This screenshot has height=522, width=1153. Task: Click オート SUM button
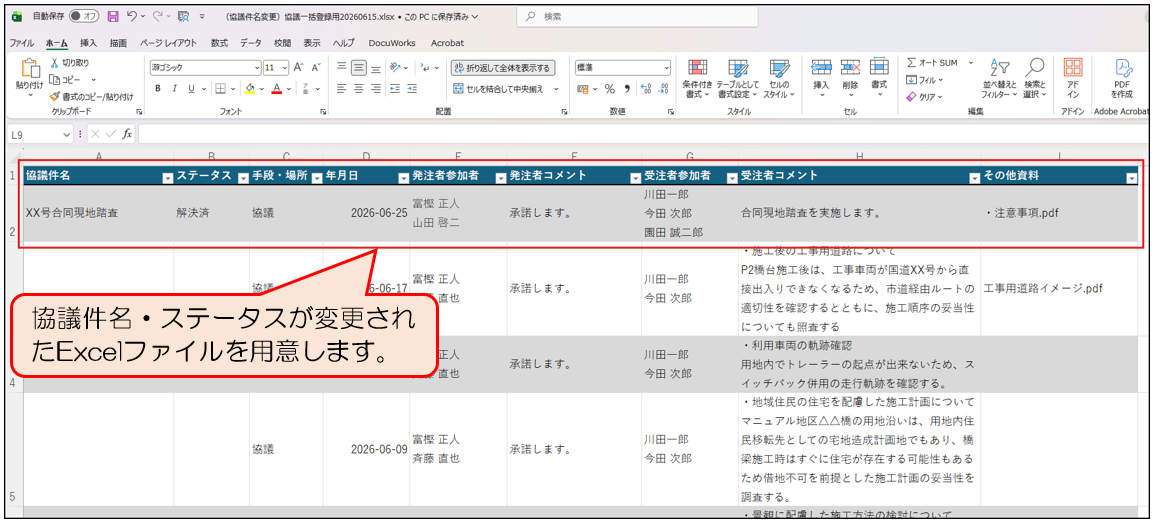pos(932,63)
